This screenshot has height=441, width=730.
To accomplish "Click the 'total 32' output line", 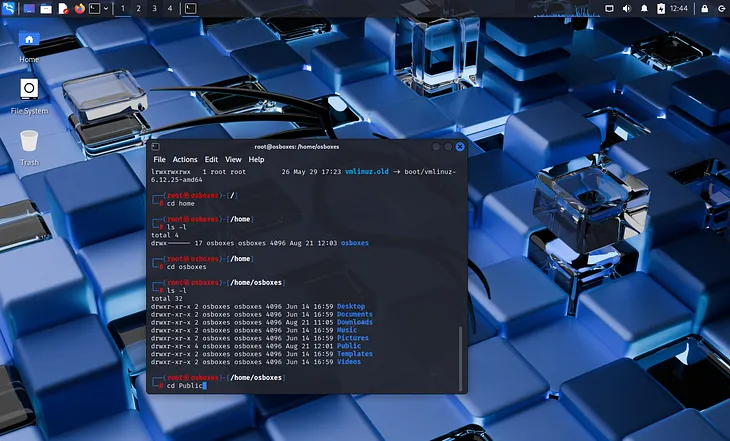I will (167, 299).
